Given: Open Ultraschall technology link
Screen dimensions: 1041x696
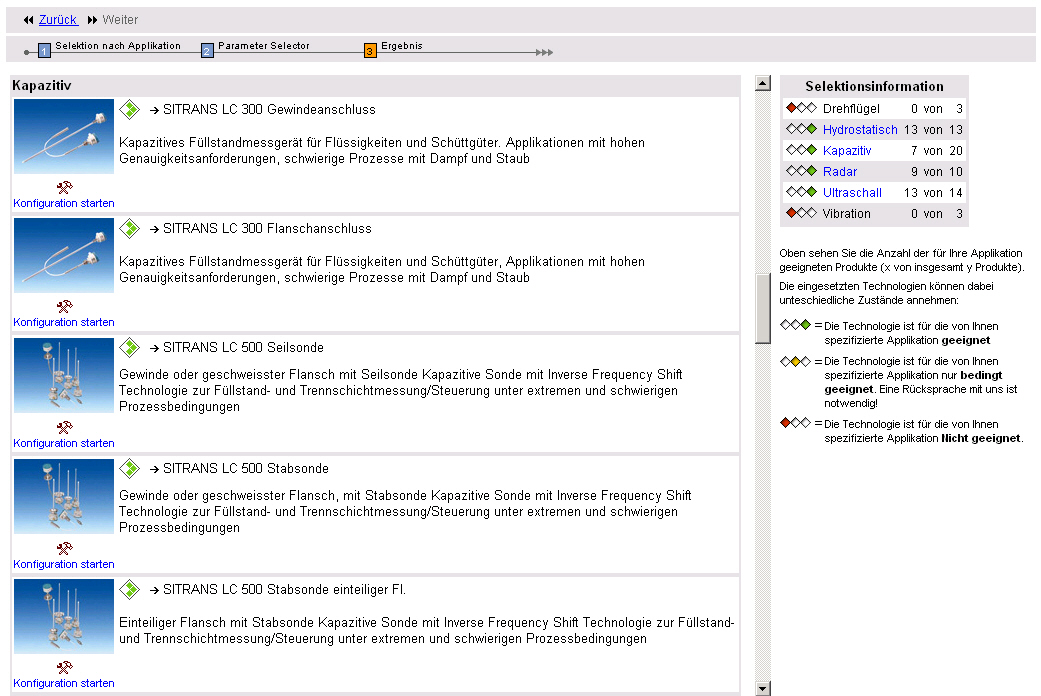Looking at the screenshot, I should pyautogui.click(x=852, y=193).
